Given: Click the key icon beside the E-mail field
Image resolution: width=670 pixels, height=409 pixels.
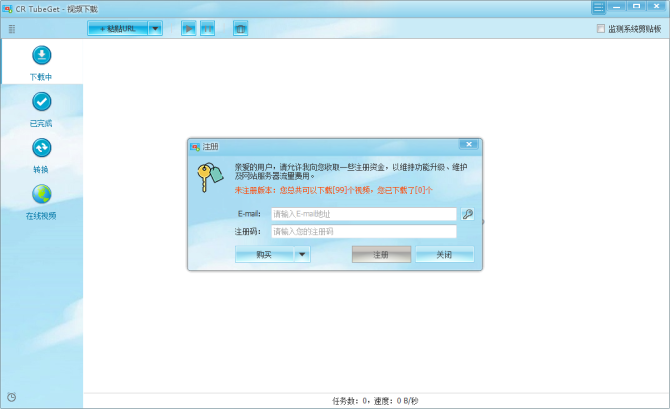Looking at the screenshot, I should tap(467, 214).
